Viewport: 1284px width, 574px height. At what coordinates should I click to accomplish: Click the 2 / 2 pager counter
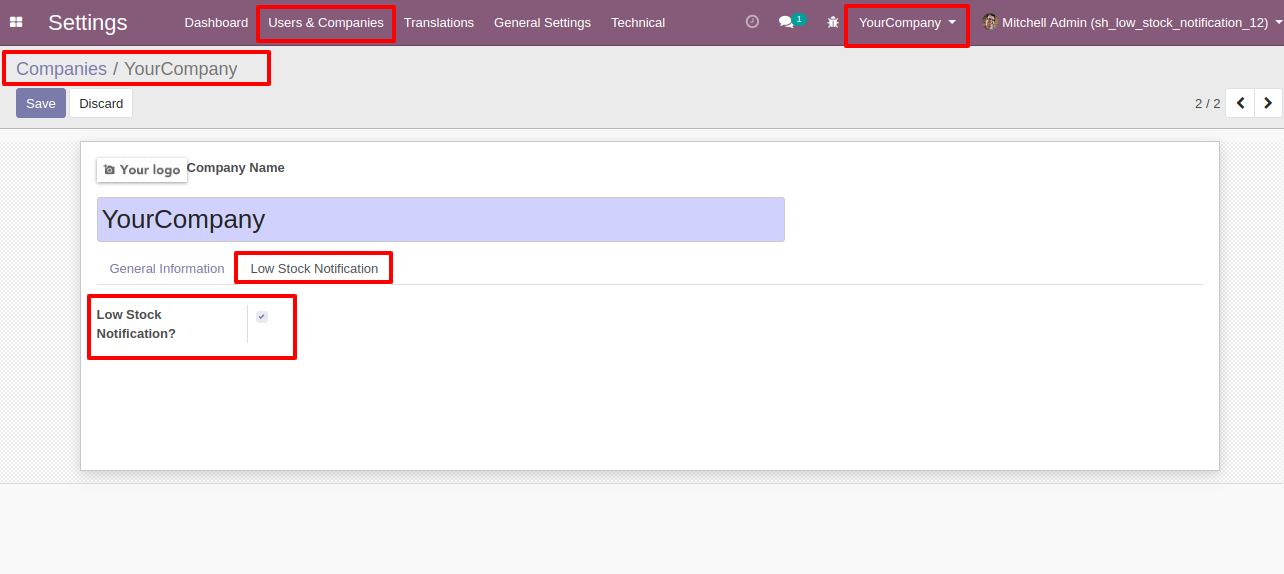pos(1207,103)
